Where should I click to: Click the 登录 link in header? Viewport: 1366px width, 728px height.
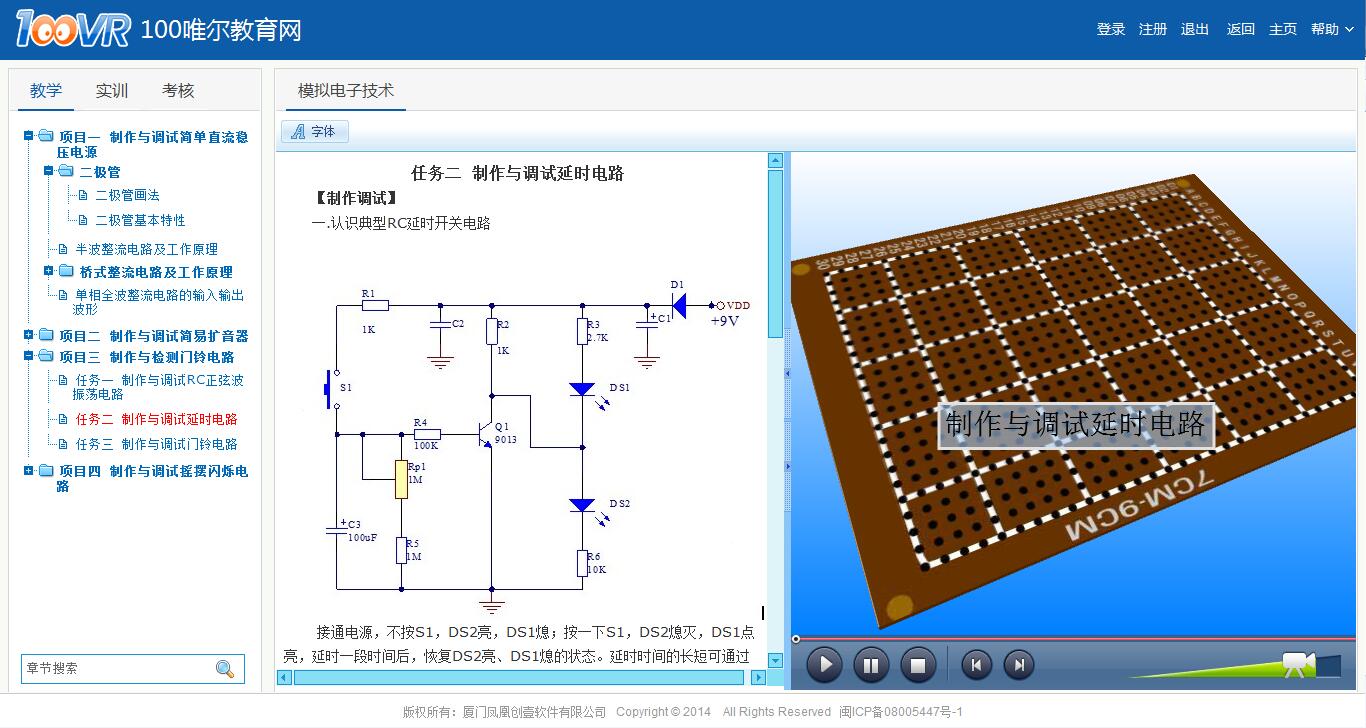tap(1110, 30)
